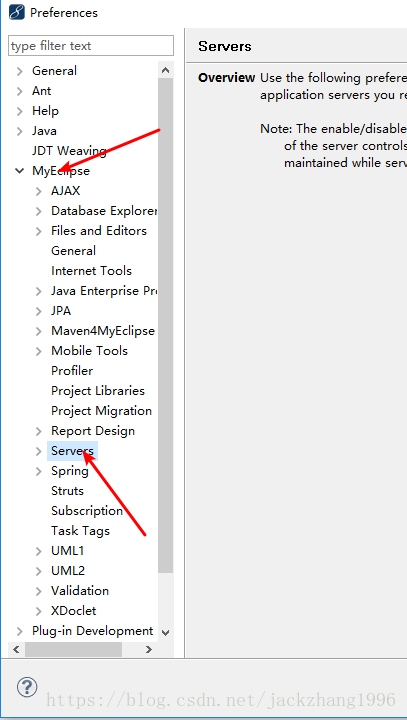Select the Ant preferences item
Image resolution: width=407 pixels, height=720 pixels.
[x=41, y=91]
